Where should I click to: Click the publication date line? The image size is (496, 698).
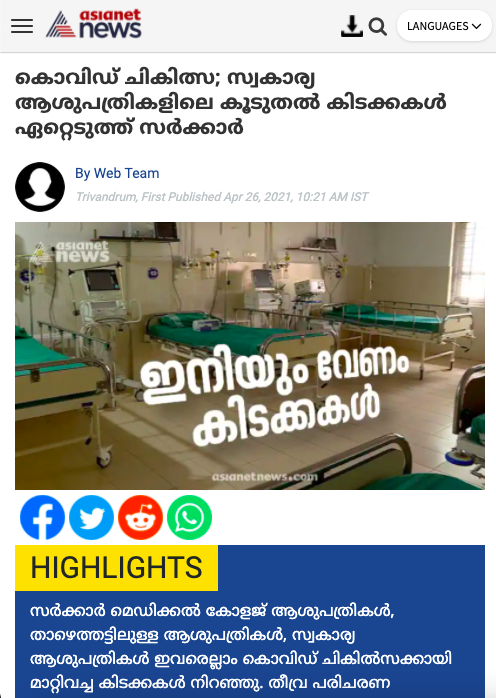pos(222,197)
